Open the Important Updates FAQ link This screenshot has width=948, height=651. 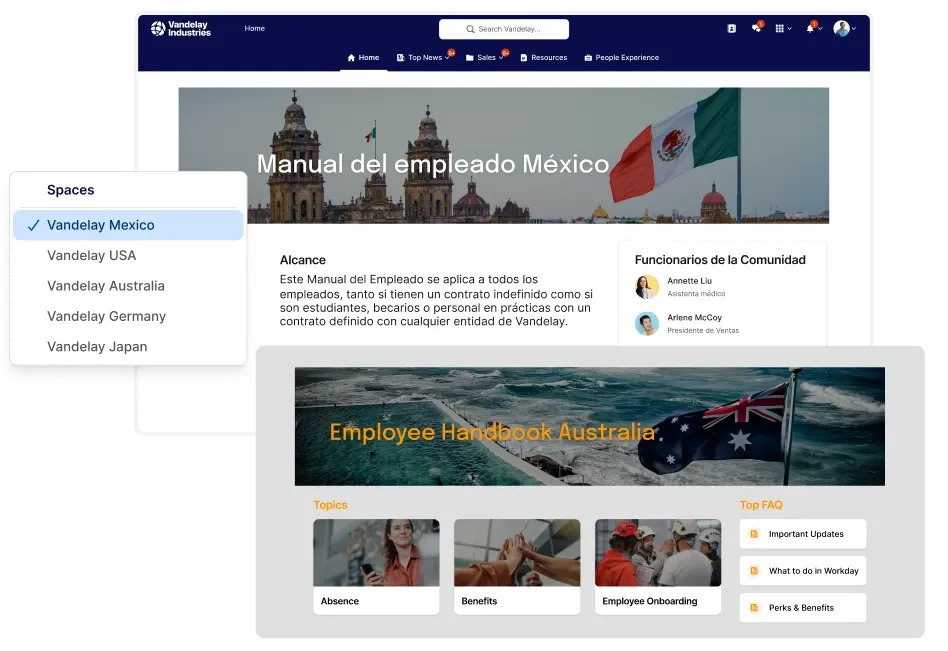(802, 534)
